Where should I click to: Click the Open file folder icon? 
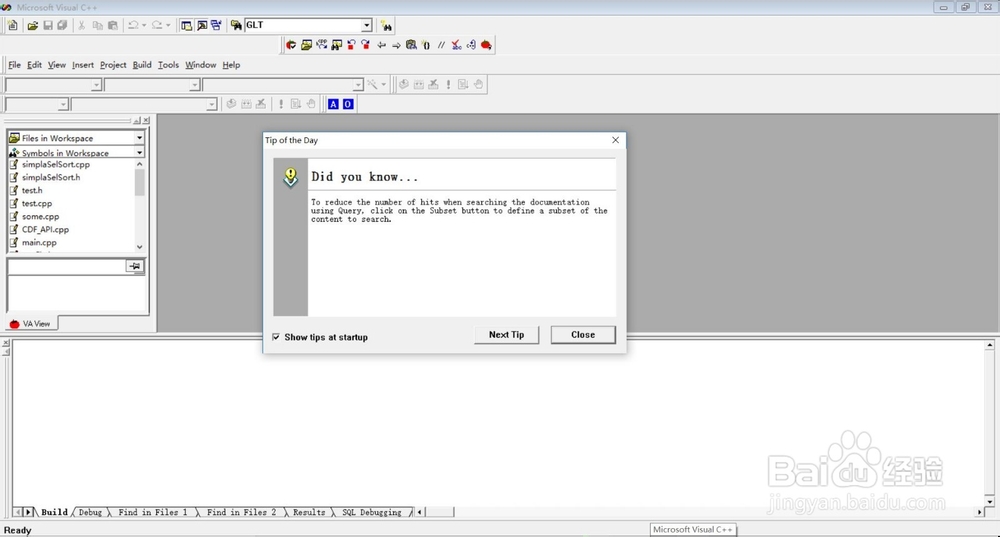coord(32,26)
